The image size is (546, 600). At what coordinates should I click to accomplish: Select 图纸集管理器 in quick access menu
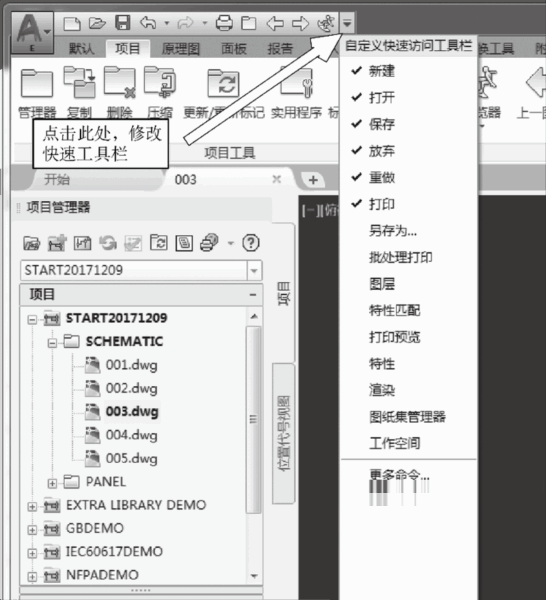(408, 417)
